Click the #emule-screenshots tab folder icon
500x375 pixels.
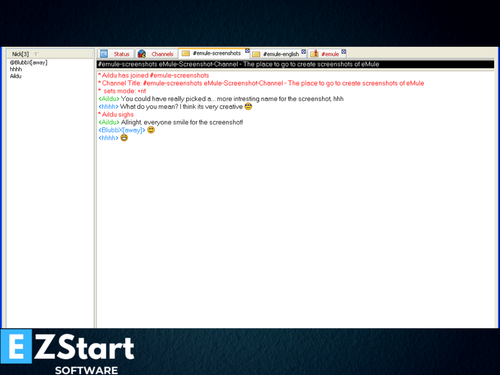click(186, 53)
